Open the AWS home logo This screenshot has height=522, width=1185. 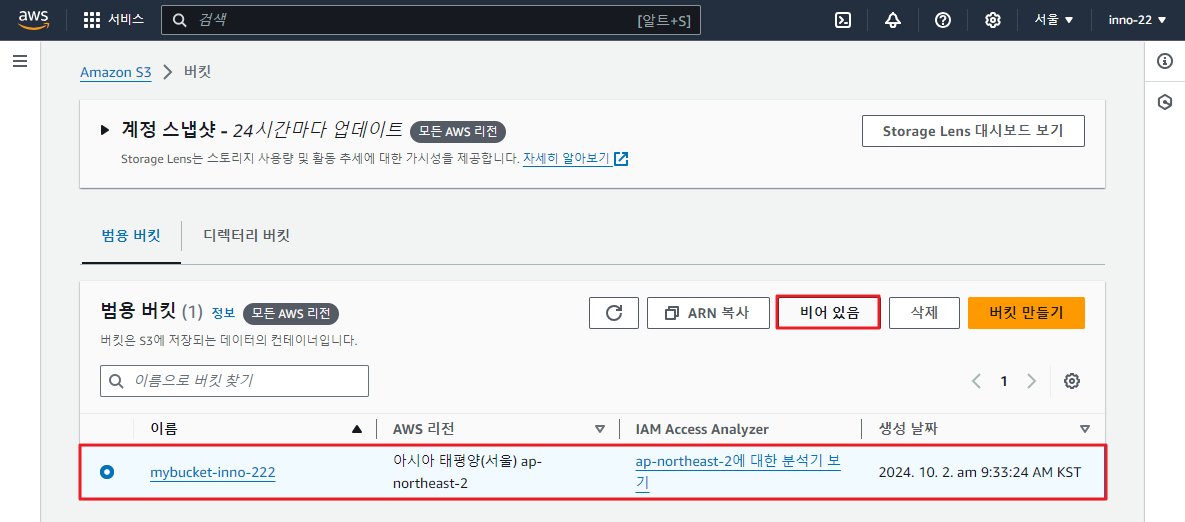pyautogui.click(x=33, y=20)
